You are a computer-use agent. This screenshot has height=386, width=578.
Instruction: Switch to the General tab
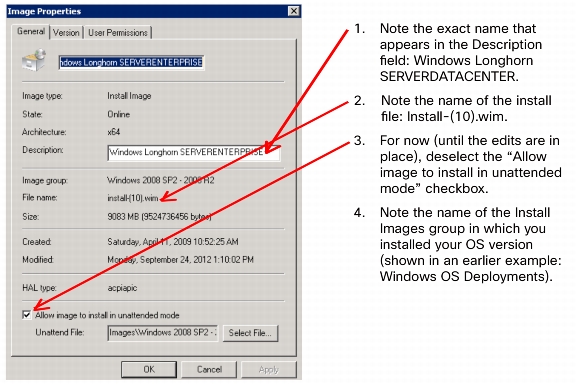pyautogui.click(x=31, y=31)
